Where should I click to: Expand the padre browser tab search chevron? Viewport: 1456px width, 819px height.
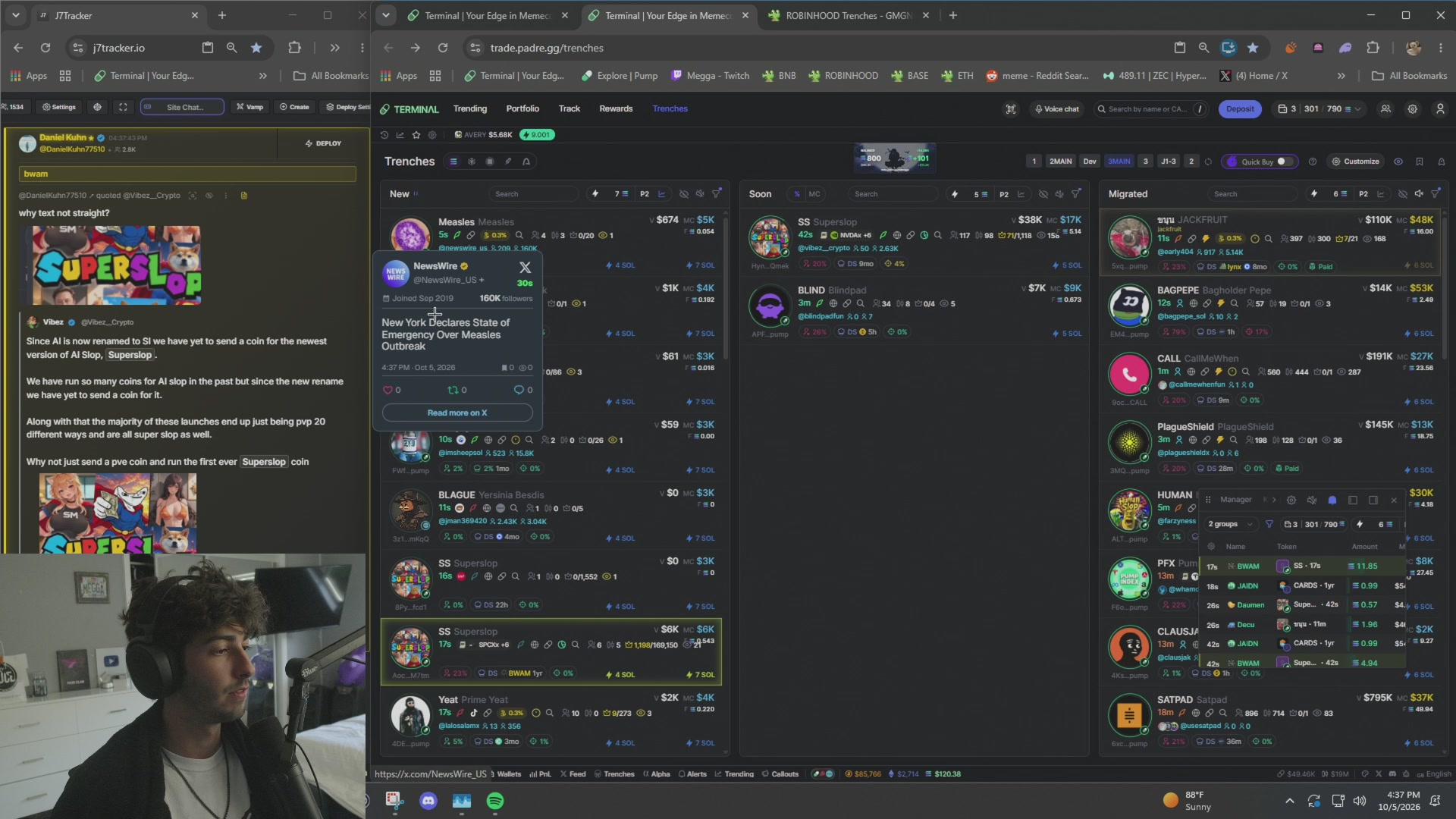coord(386,15)
